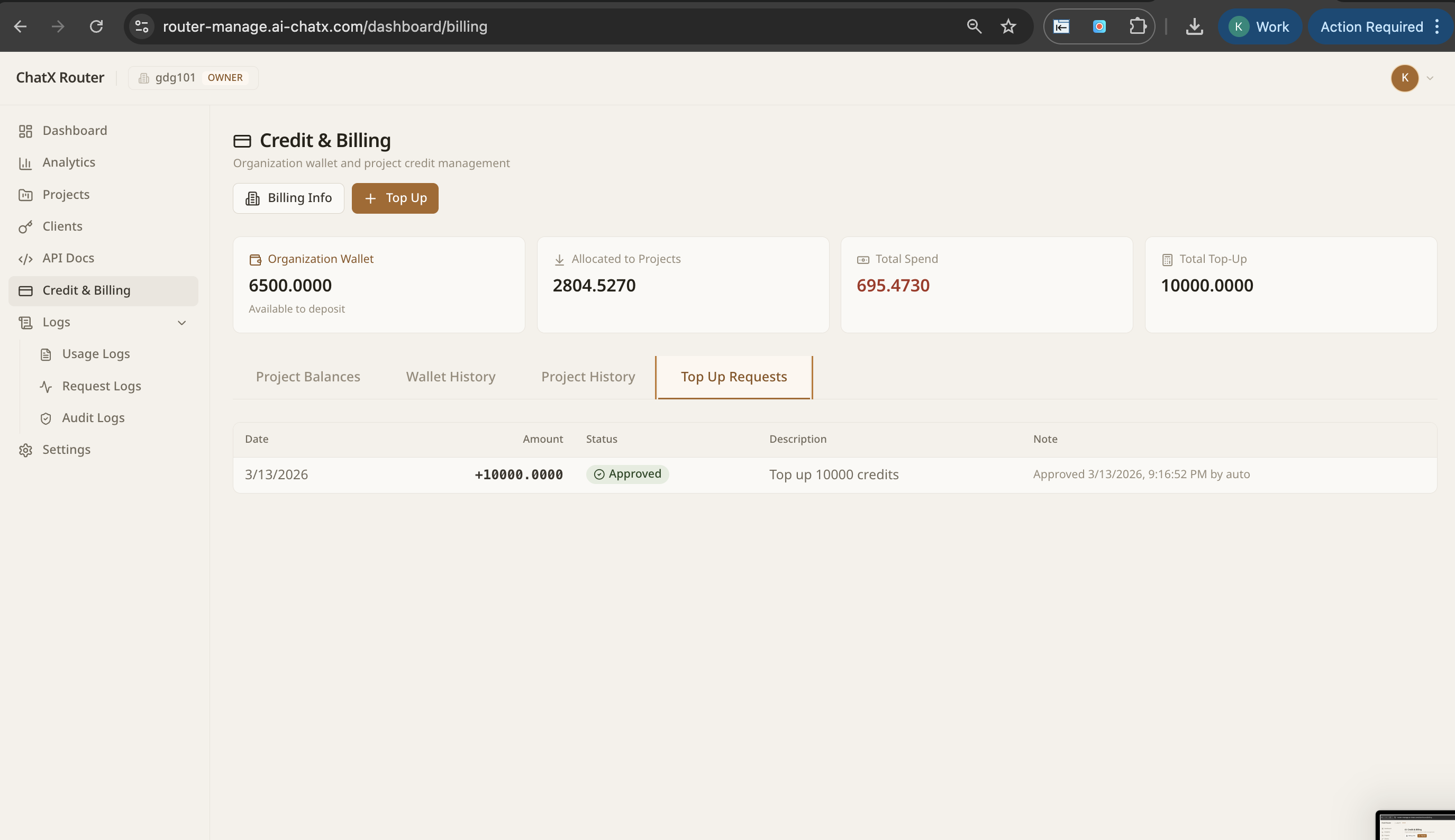Open Projects in the sidebar
Image resolution: width=1455 pixels, height=840 pixels.
(x=103, y=195)
